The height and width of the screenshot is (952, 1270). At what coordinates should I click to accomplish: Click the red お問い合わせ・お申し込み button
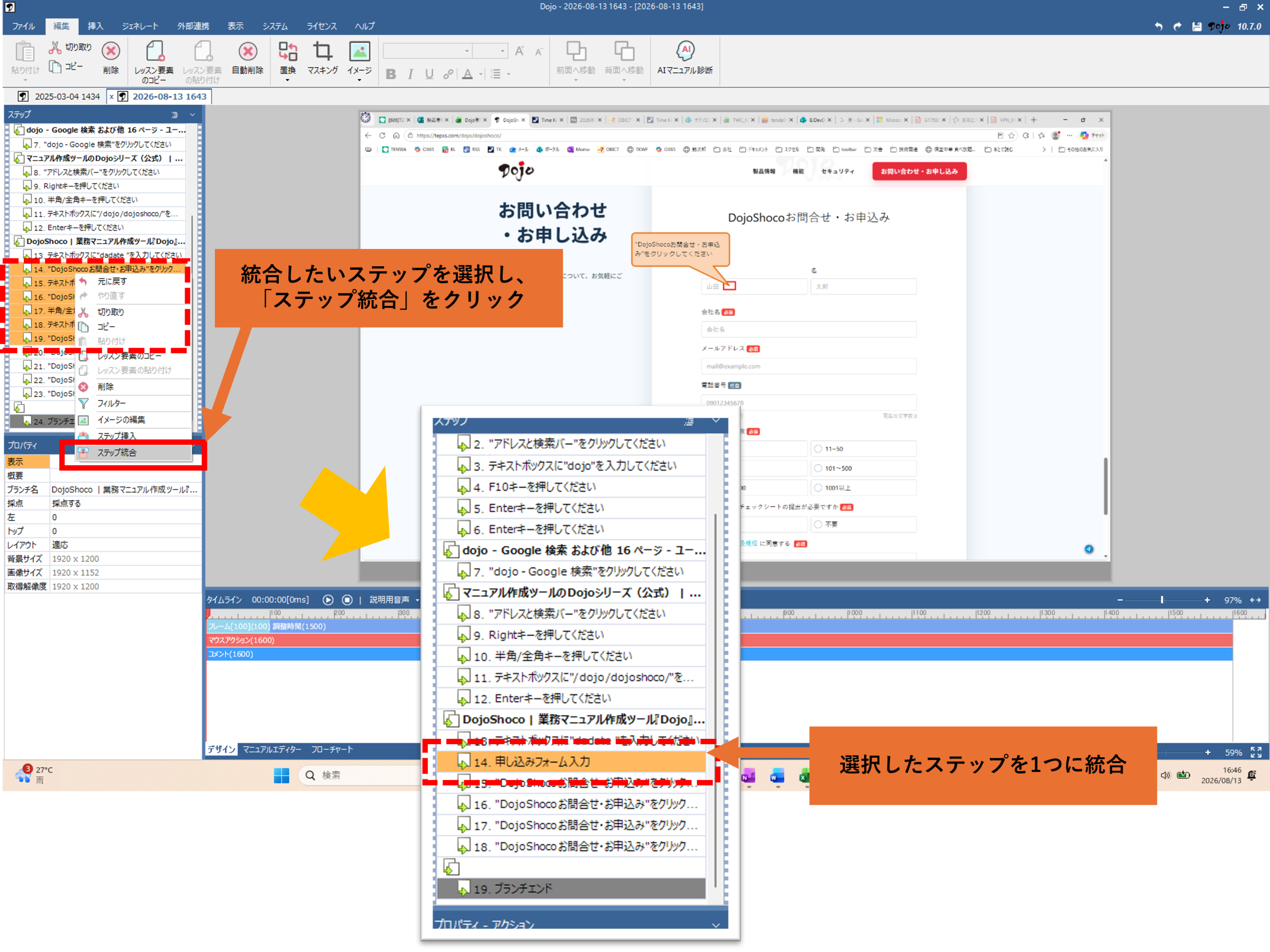point(919,171)
